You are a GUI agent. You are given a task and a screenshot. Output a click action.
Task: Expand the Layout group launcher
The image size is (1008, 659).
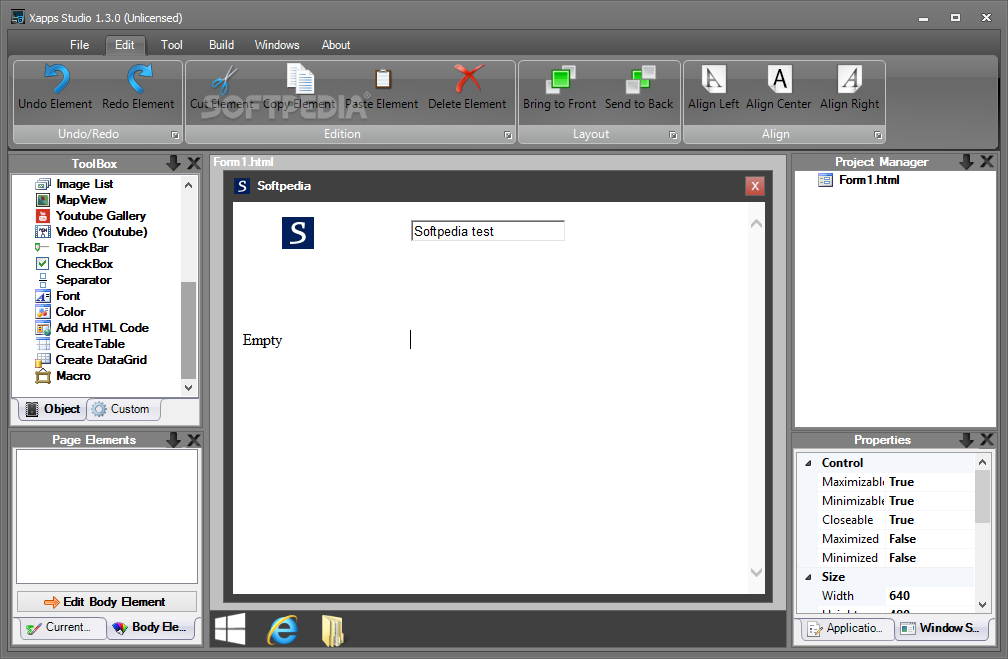coord(673,135)
